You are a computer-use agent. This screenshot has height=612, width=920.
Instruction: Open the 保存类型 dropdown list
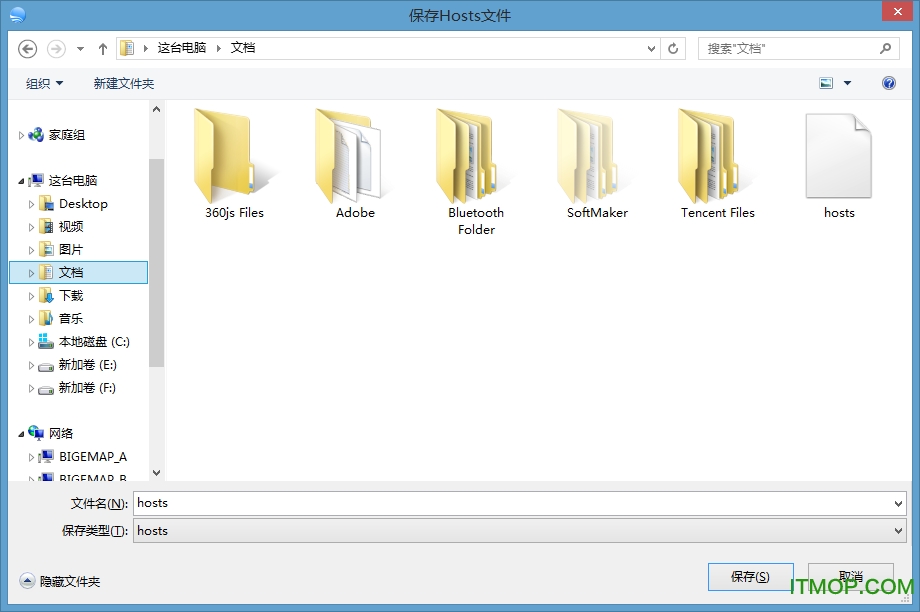[897, 531]
